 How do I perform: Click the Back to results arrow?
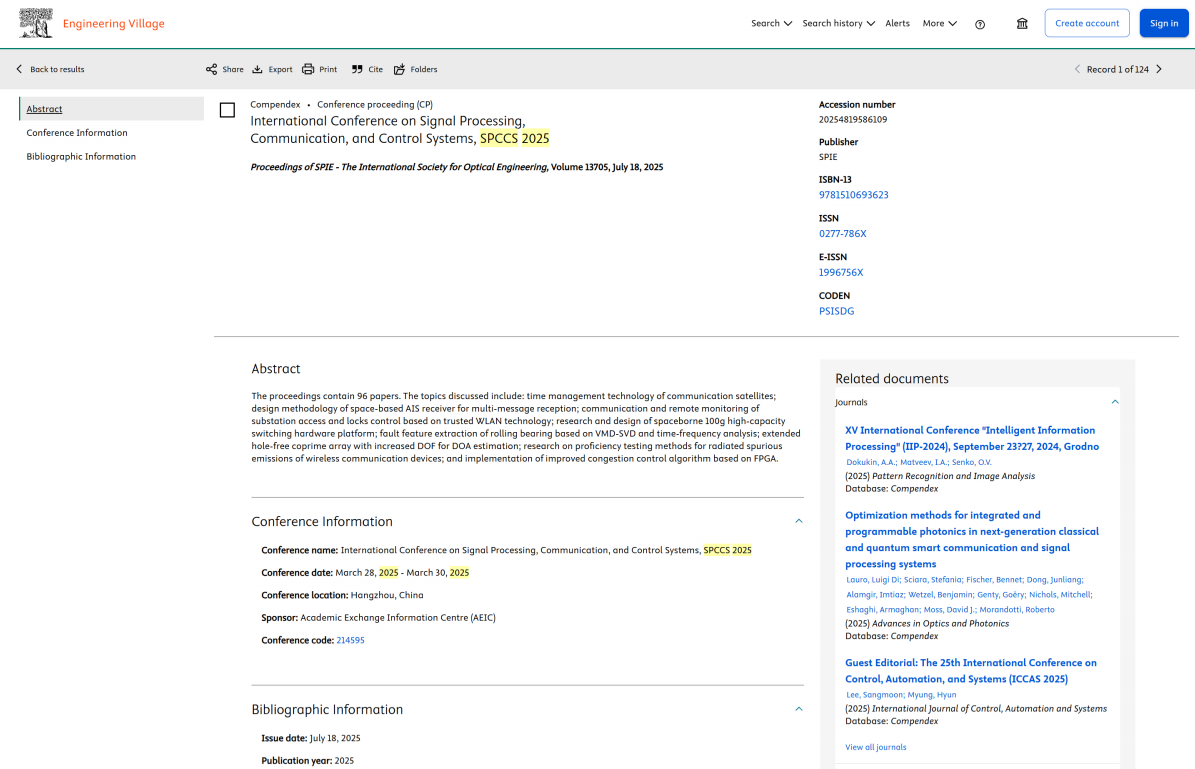(19, 69)
